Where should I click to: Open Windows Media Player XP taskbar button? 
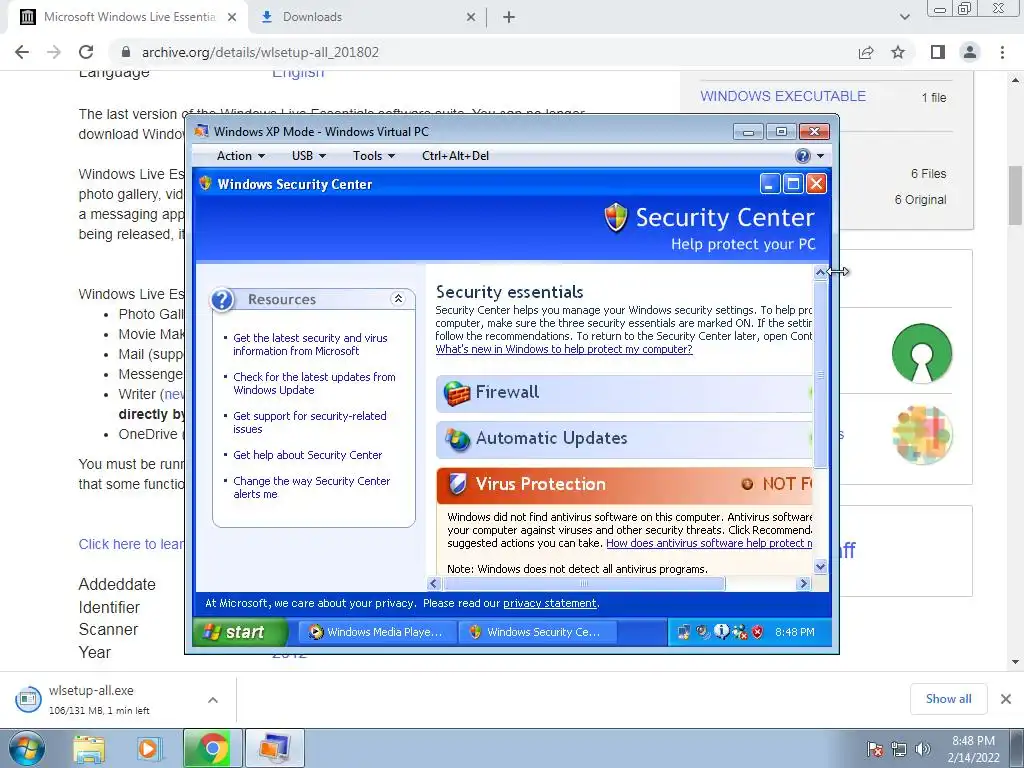(x=377, y=632)
